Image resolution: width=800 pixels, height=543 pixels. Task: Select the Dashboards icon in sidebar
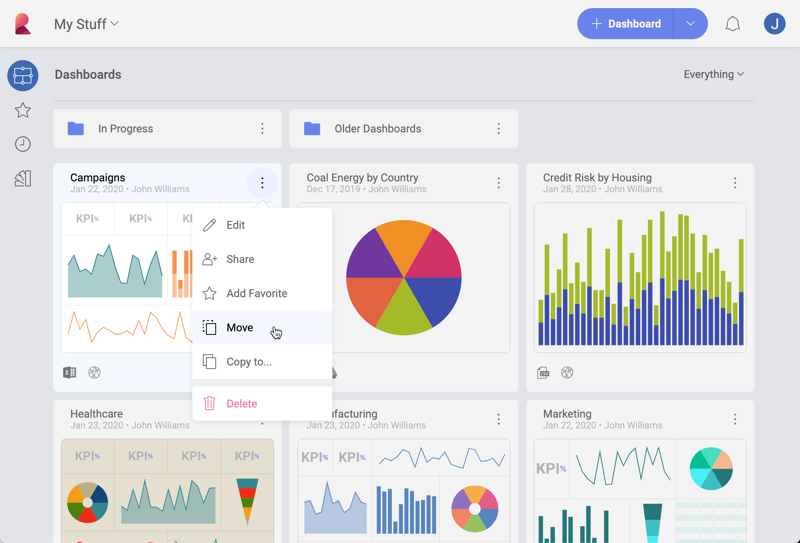click(22, 76)
